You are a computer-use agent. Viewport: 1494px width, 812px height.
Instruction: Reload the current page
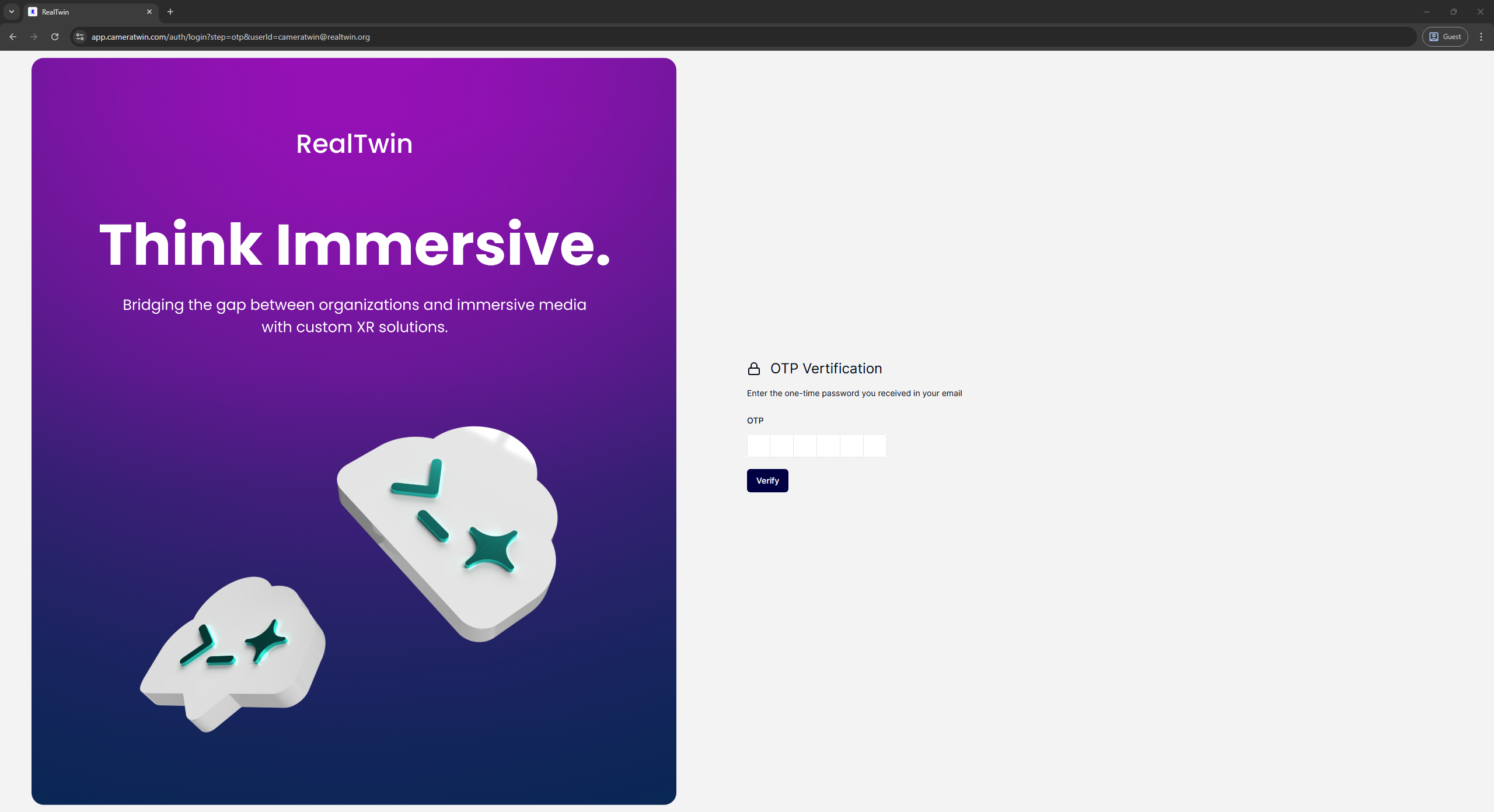55,37
